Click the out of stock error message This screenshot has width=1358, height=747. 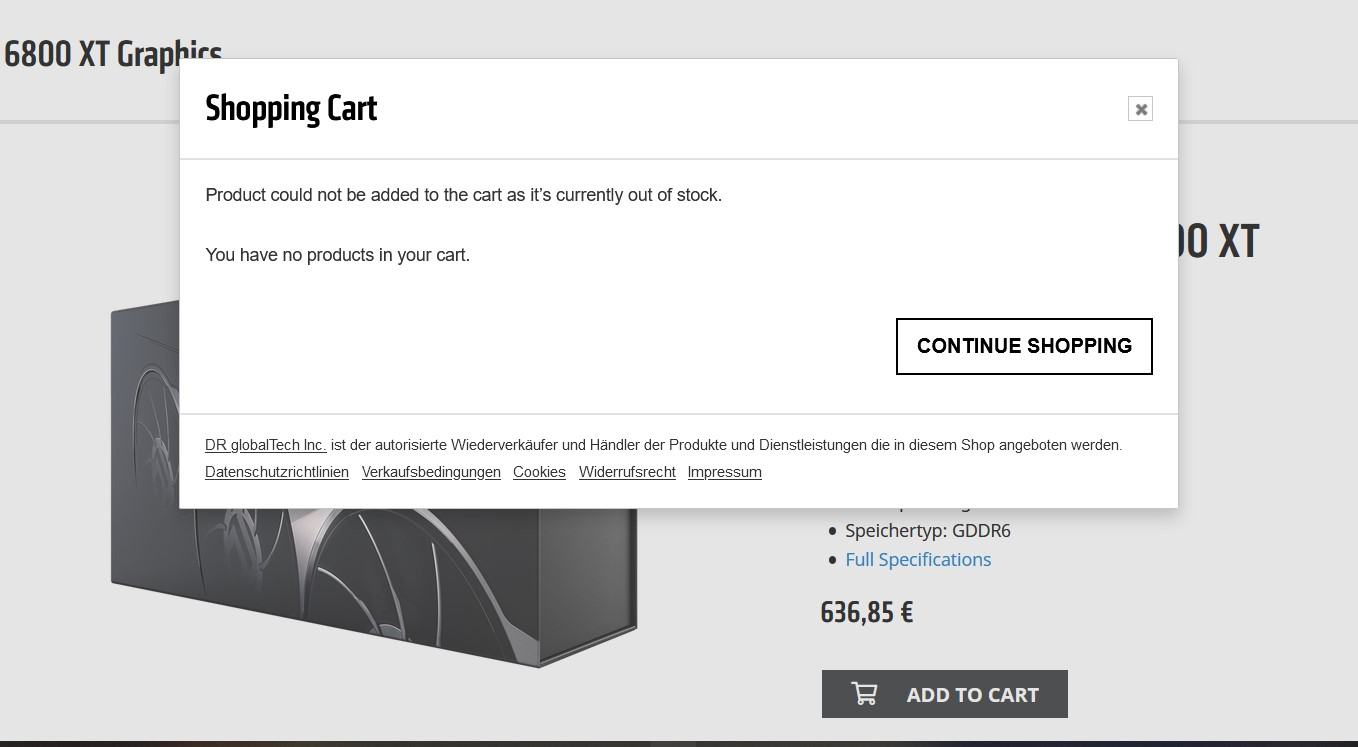point(463,195)
